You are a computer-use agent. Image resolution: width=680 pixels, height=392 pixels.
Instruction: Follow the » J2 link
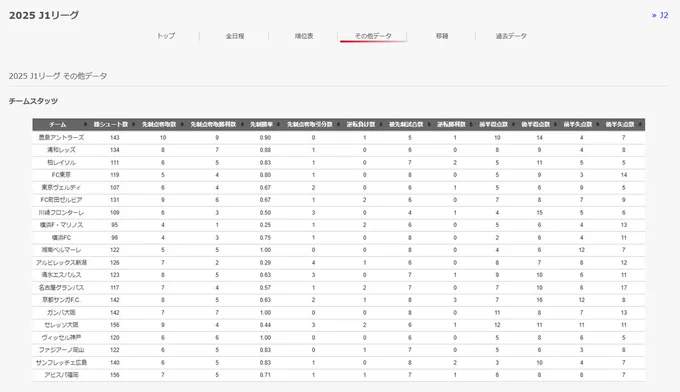tap(660, 15)
